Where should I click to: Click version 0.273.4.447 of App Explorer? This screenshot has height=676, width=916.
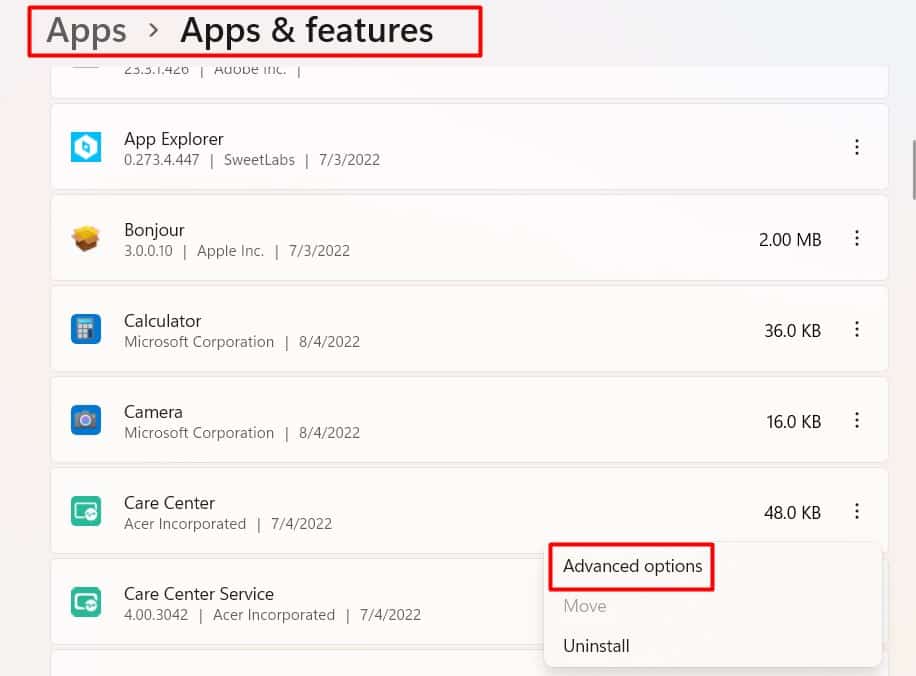161,160
